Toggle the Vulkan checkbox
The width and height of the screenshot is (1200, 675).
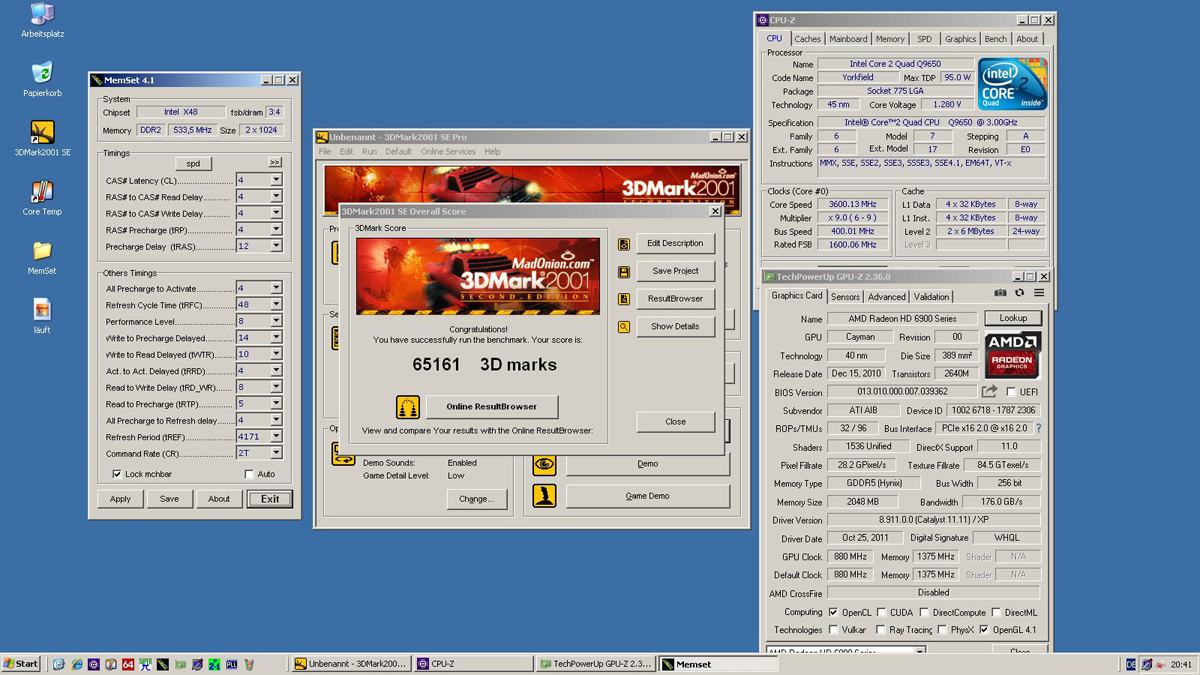pyautogui.click(x=834, y=630)
